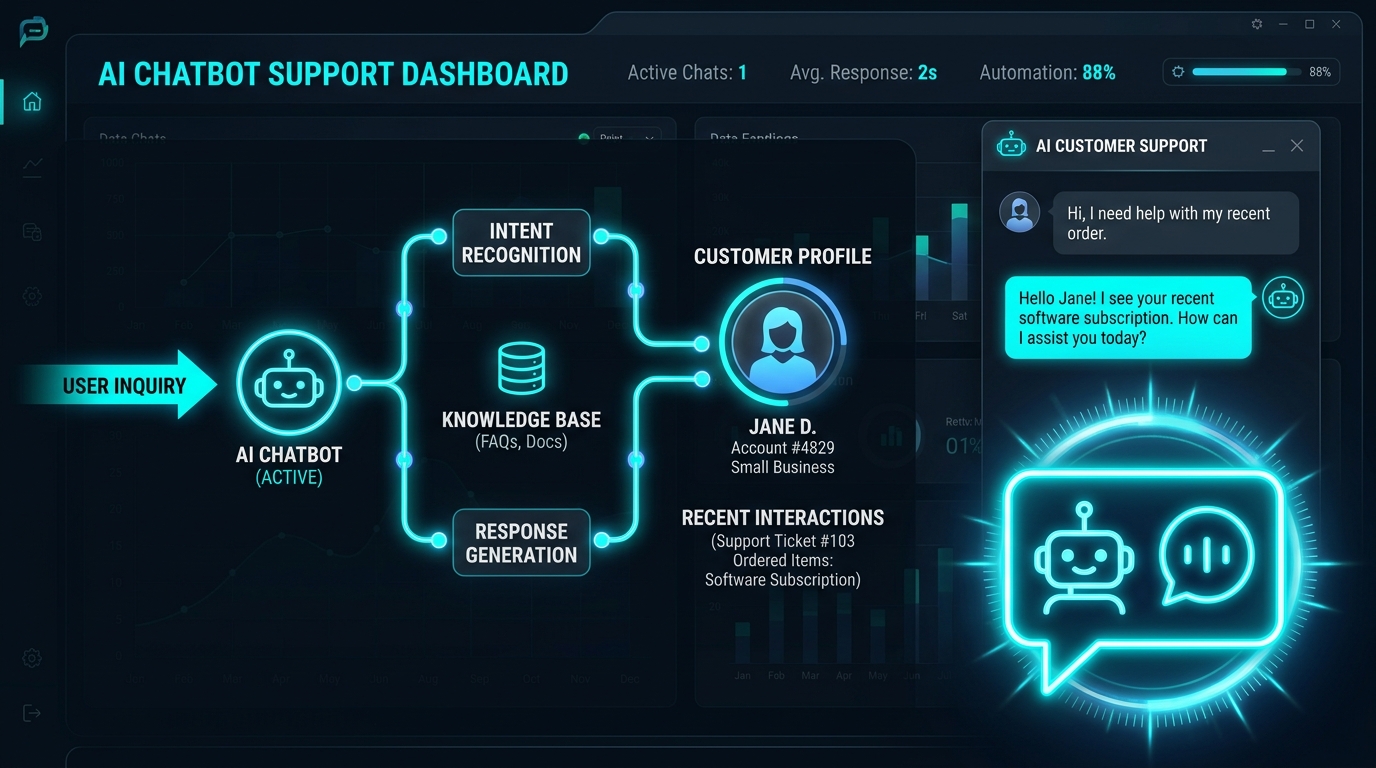Click the AI Chatbot robot node

pyautogui.click(x=289, y=384)
